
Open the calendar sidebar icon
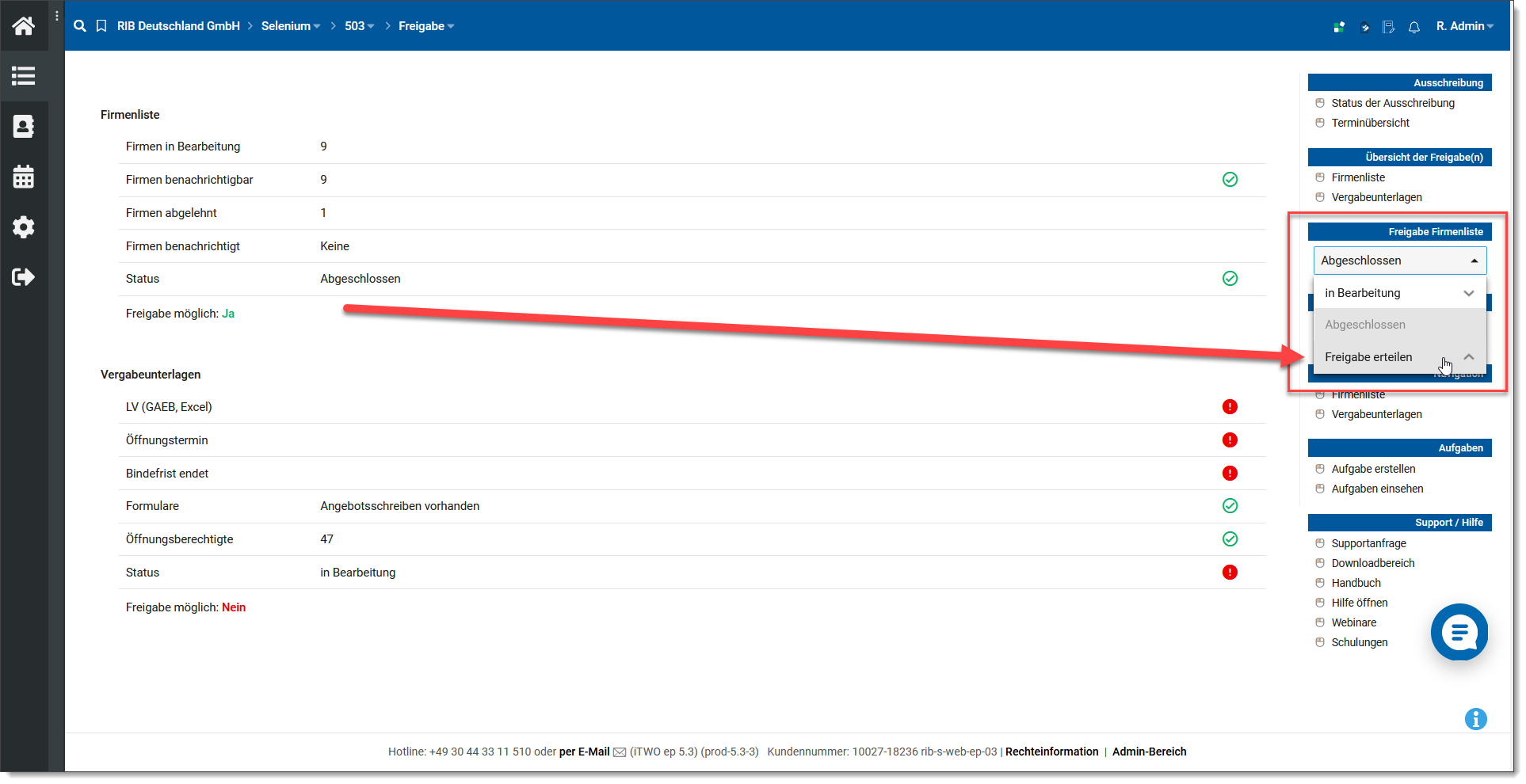pos(24,177)
